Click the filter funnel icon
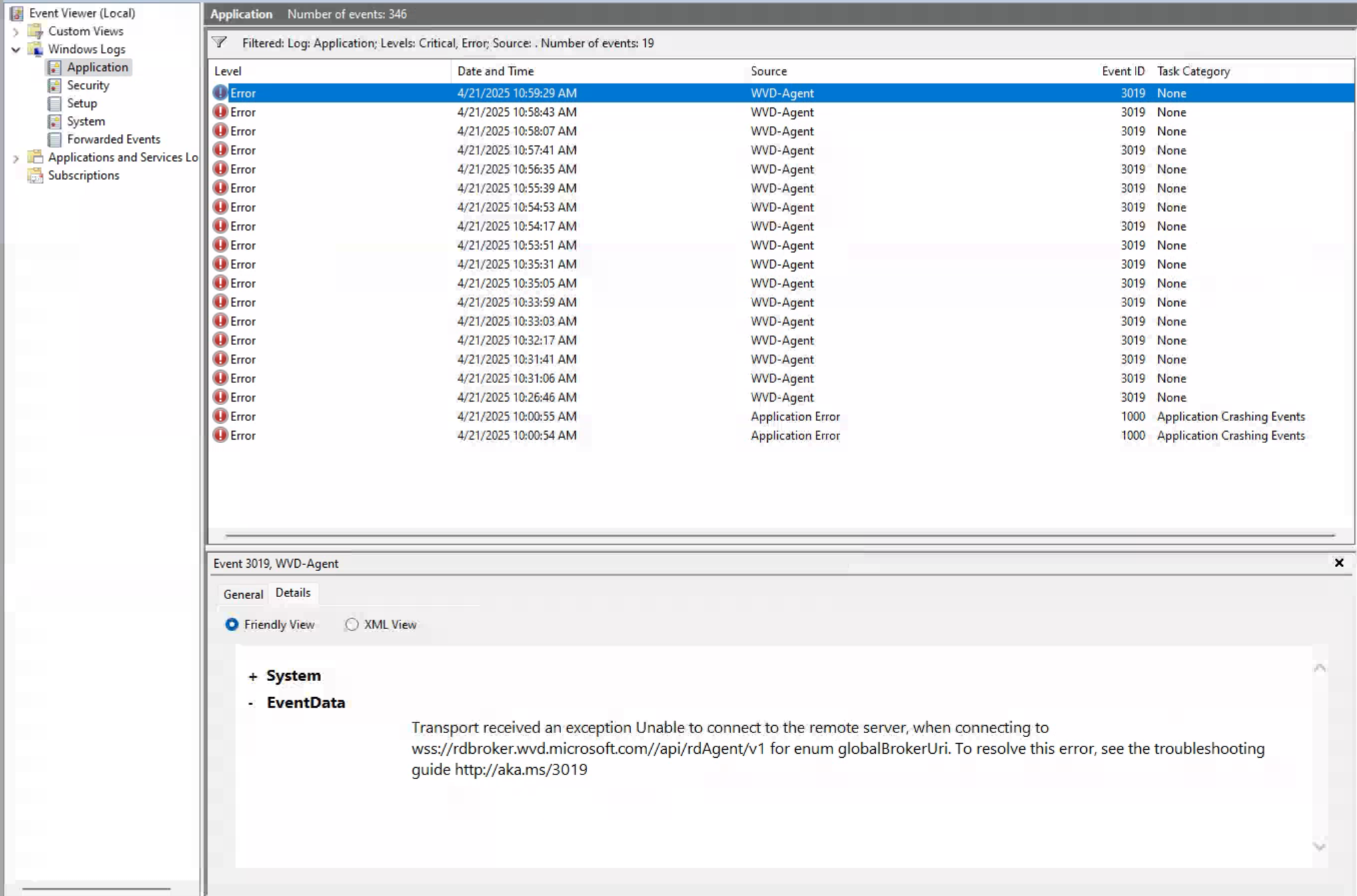The image size is (1357, 896). [x=219, y=43]
